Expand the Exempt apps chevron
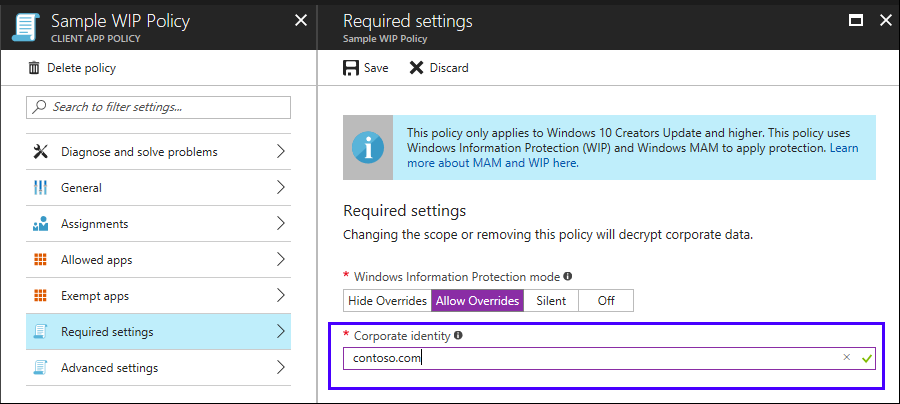The height and width of the screenshot is (404, 900). [x=280, y=296]
